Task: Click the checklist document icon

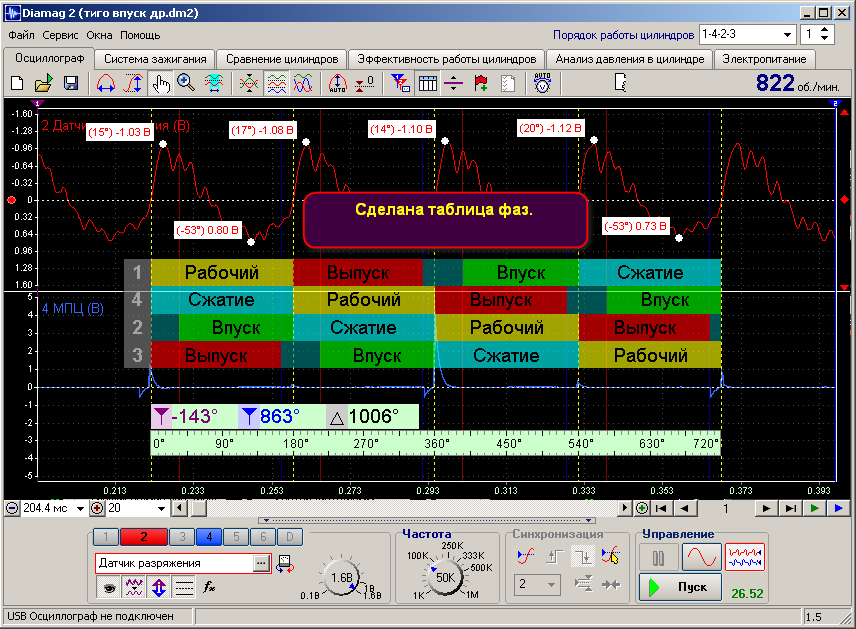Action: pos(508,84)
